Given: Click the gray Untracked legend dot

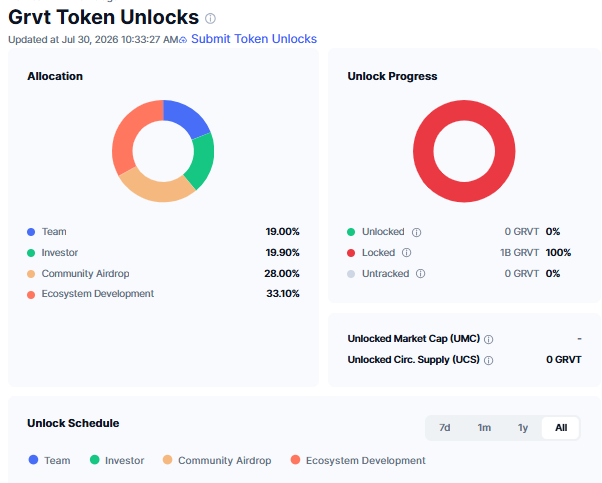Looking at the screenshot, I should (x=351, y=274).
